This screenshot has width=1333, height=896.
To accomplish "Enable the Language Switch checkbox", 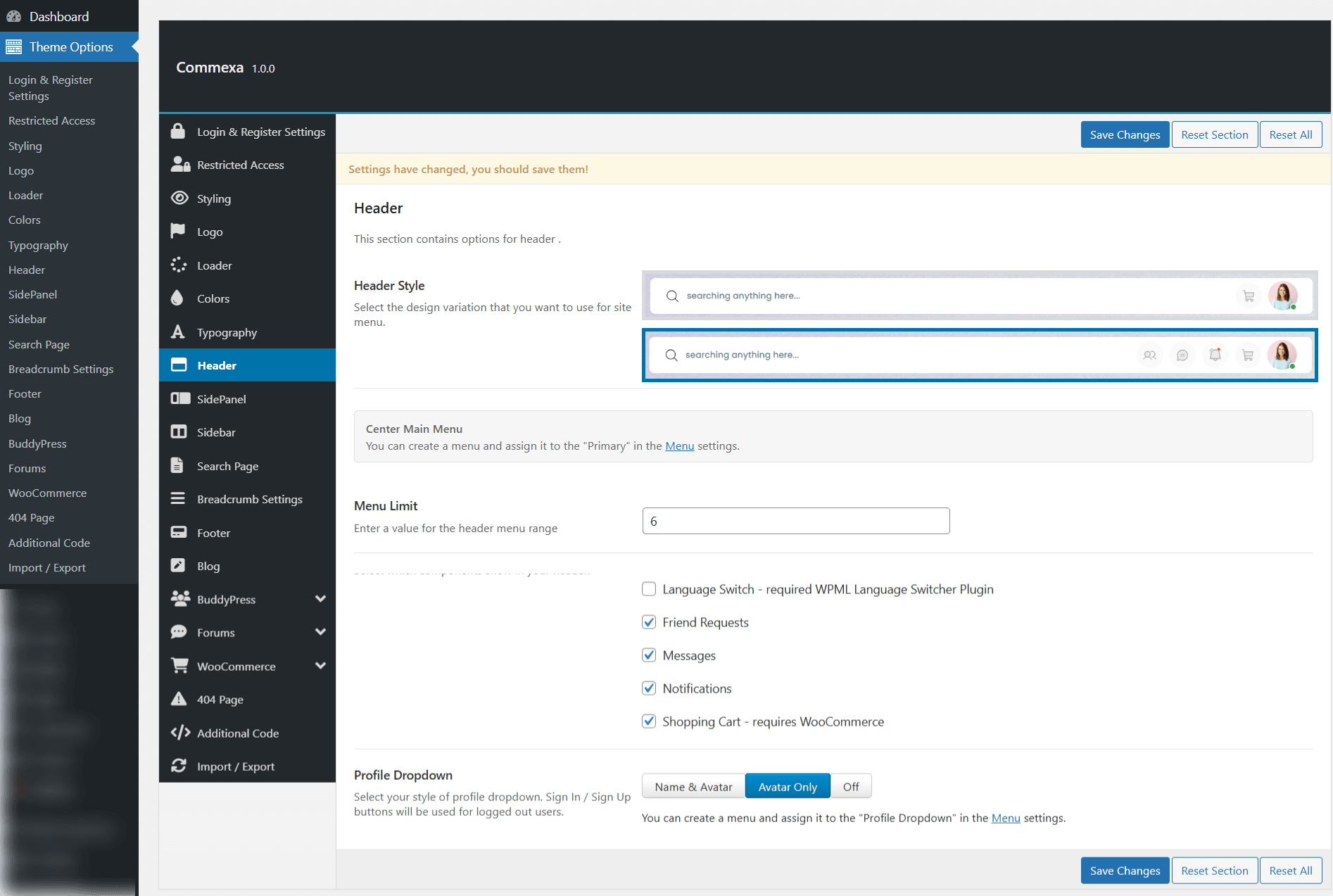I will click(649, 589).
